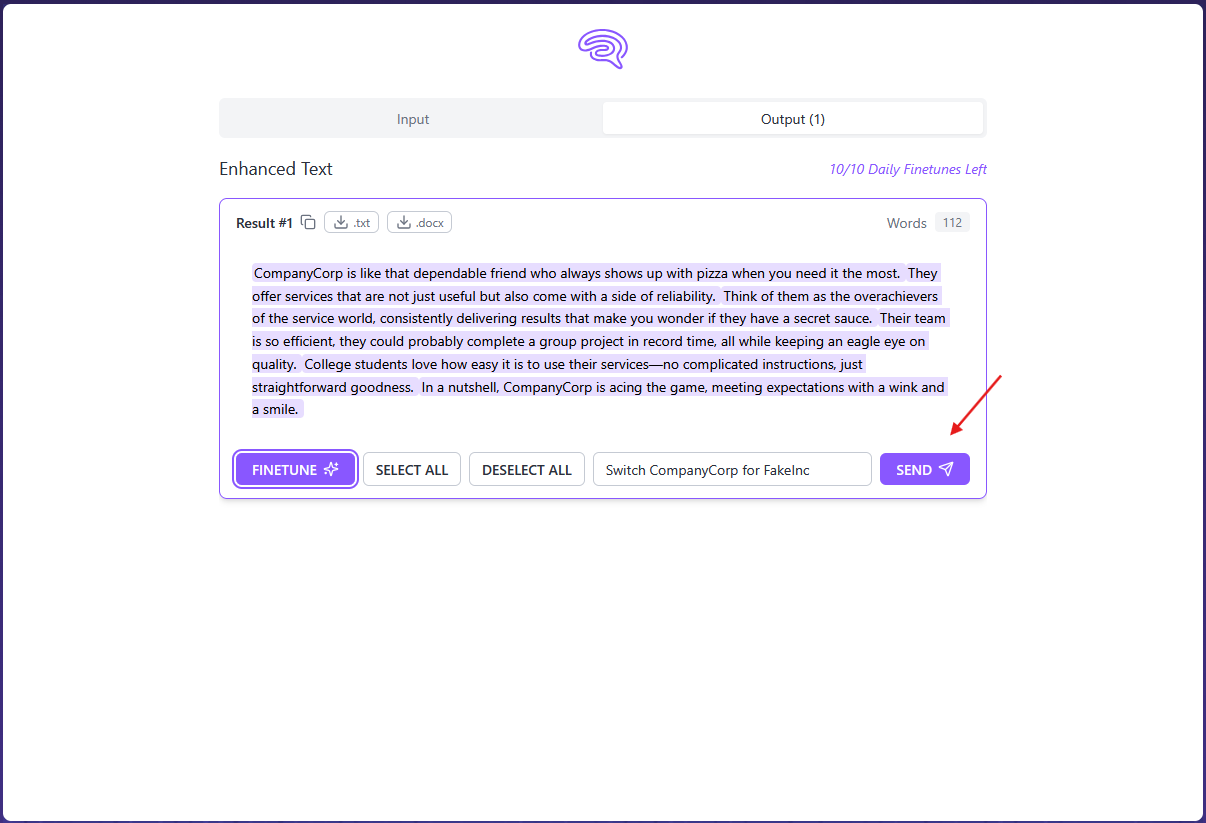
Task: Copy Result #1 text with copy icon
Action: [x=308, y=222]
